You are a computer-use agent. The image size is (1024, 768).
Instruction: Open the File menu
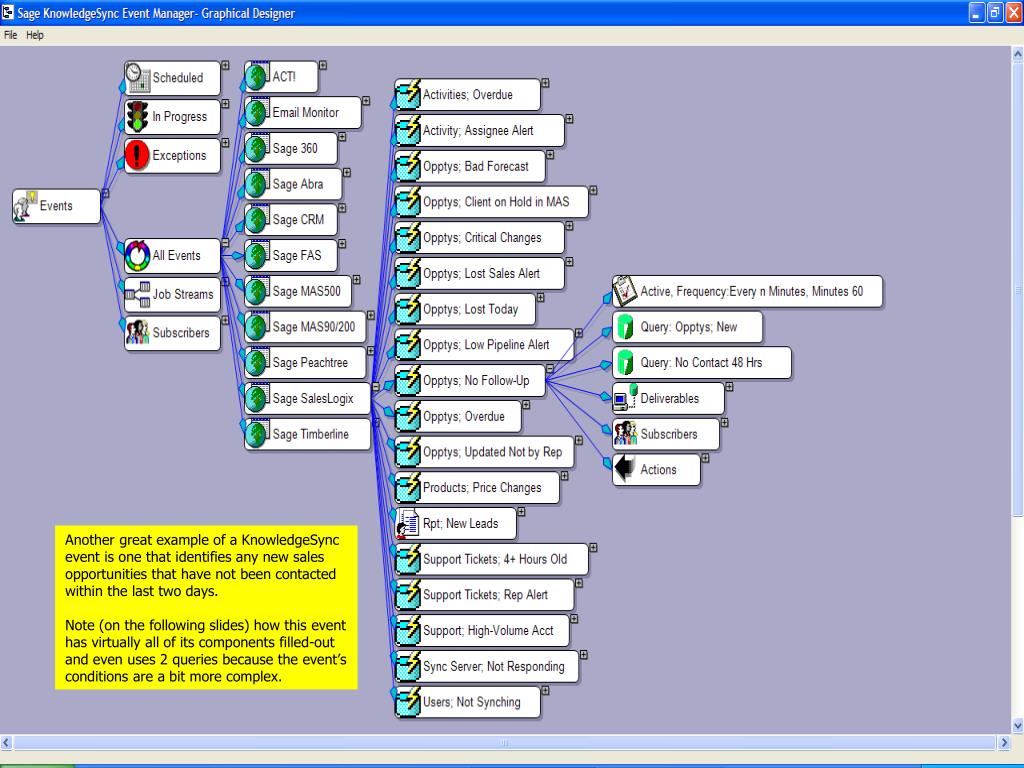10,35
